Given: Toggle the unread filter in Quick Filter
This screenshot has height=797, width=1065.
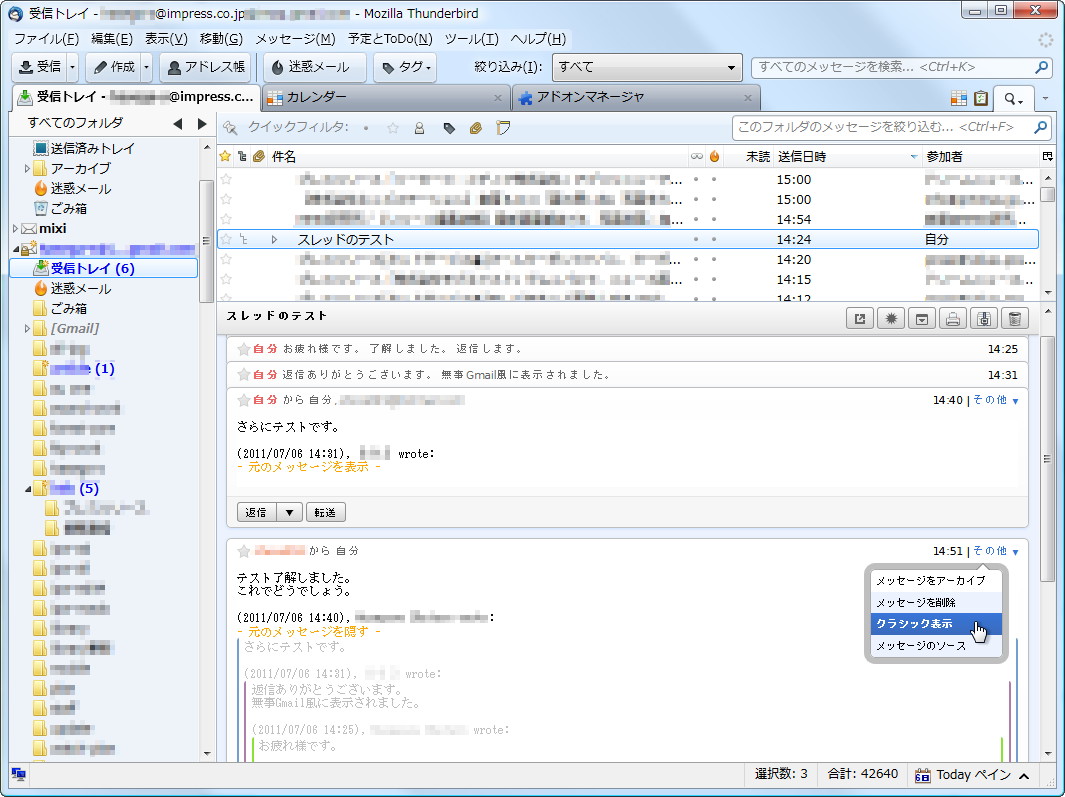Looking at the screenshot, I should click(365, 128).
